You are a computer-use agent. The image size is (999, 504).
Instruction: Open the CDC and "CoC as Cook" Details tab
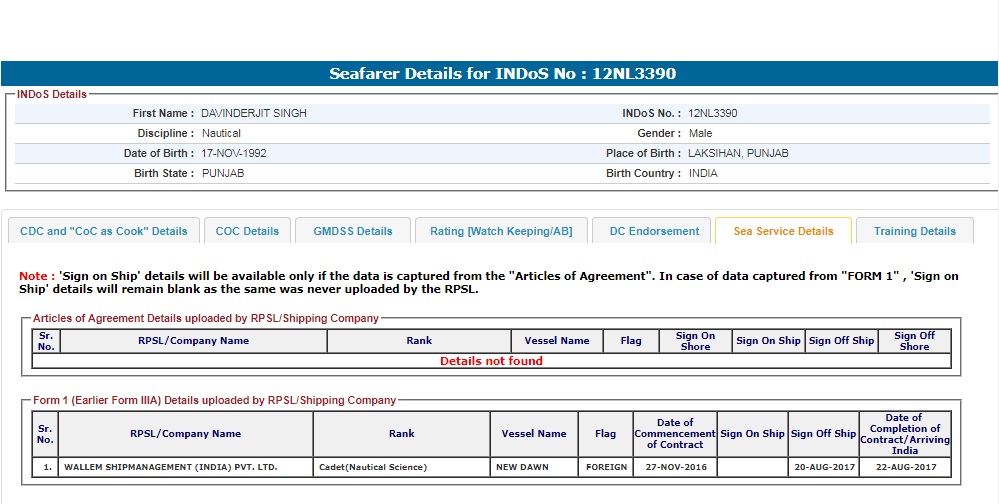(x=104, y=231)
